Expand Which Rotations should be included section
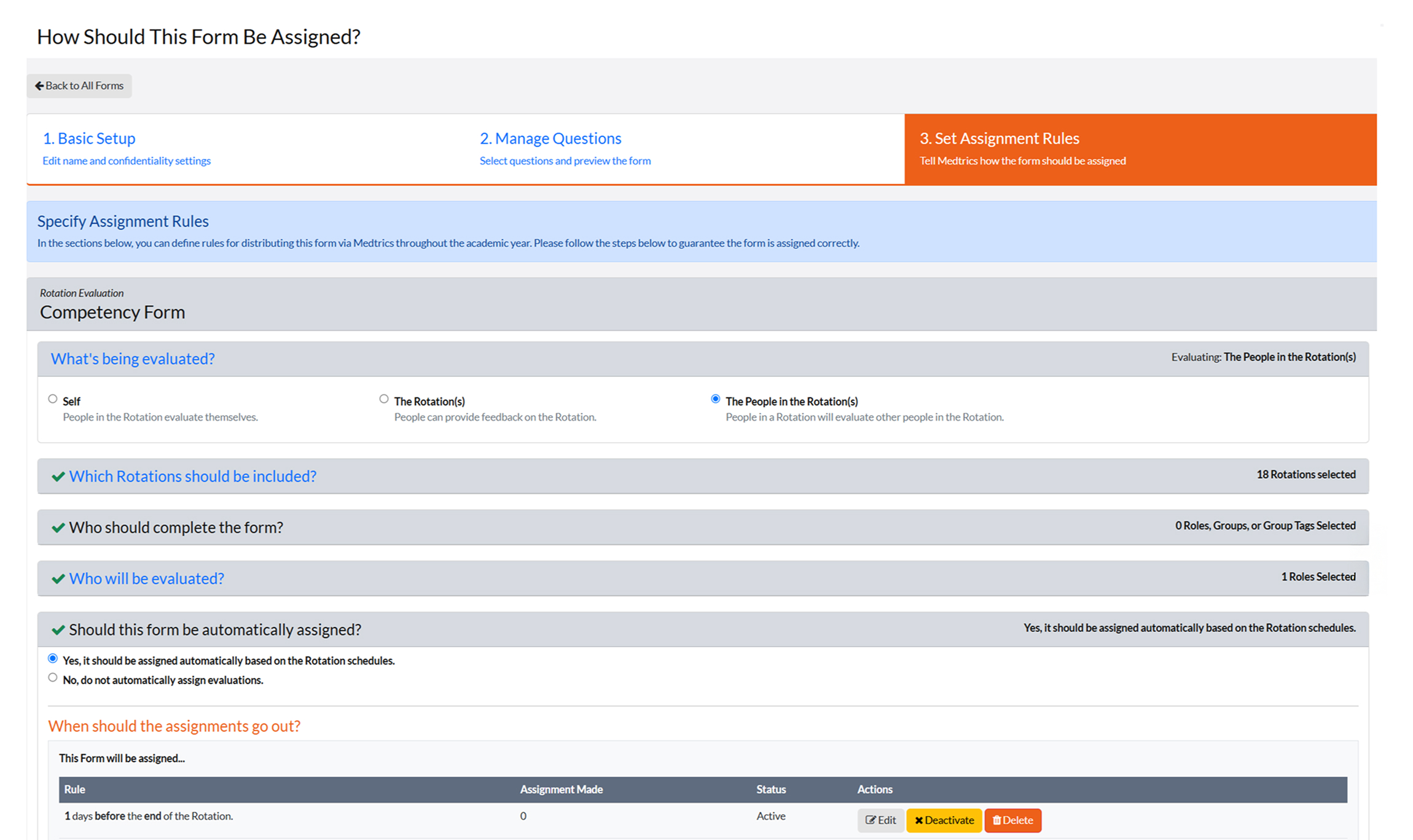The image size is (1413, 840). pos(192,476)
